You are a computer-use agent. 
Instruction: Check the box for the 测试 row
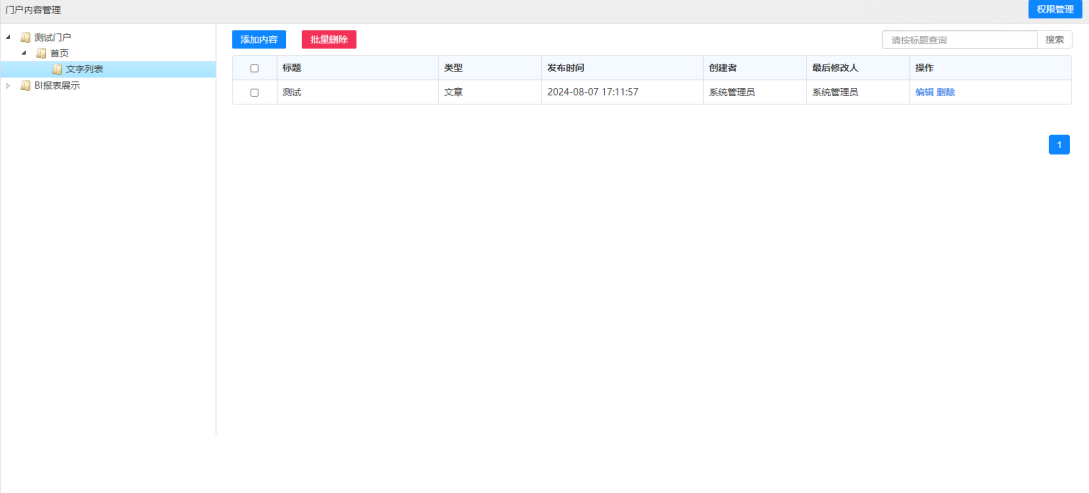(x=254, y=92)
